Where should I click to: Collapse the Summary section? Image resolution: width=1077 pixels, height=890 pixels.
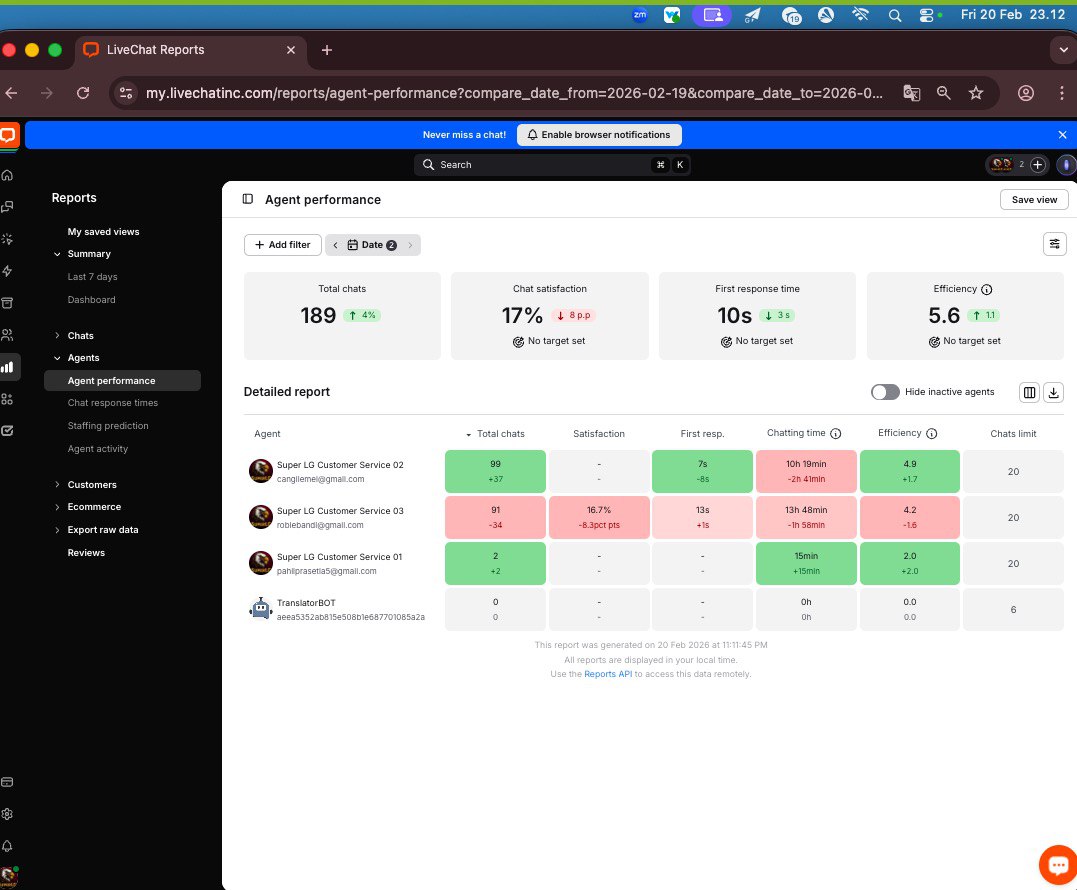click(57, 254)
